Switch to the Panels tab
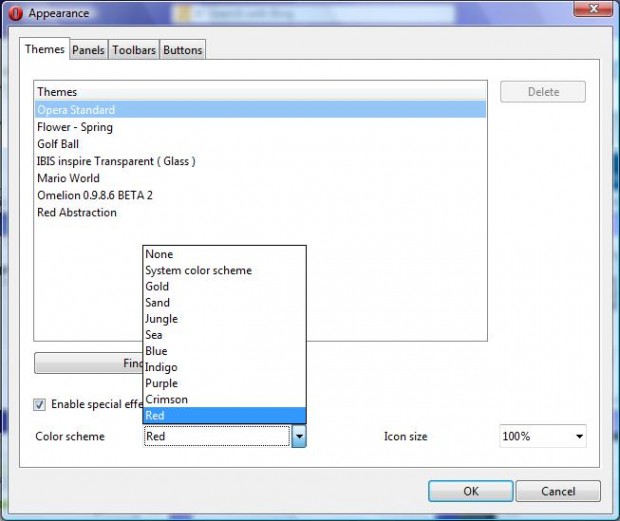 (x=88, y=50)
